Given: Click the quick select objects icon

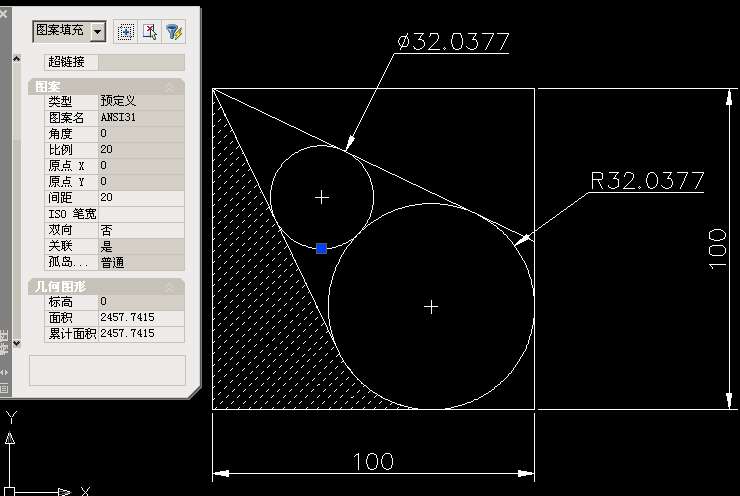Looking at the screenshot, I should [125, 32].
